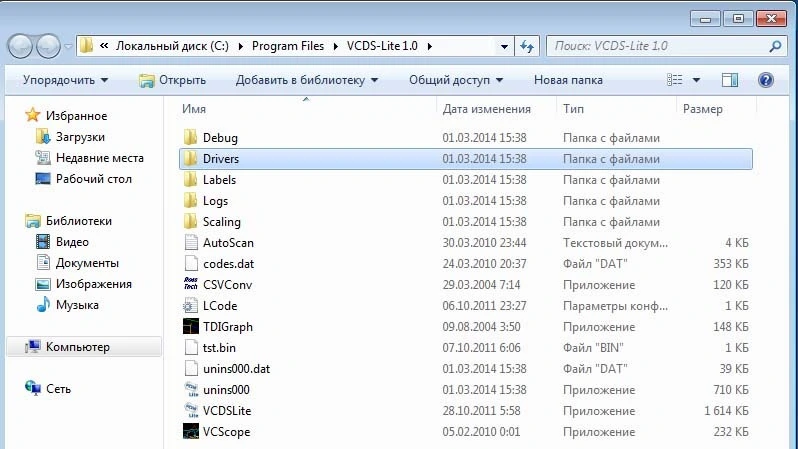Open the Музыка library
The width and height of the screenshot is (798, 449).
[x=77, y=305]
